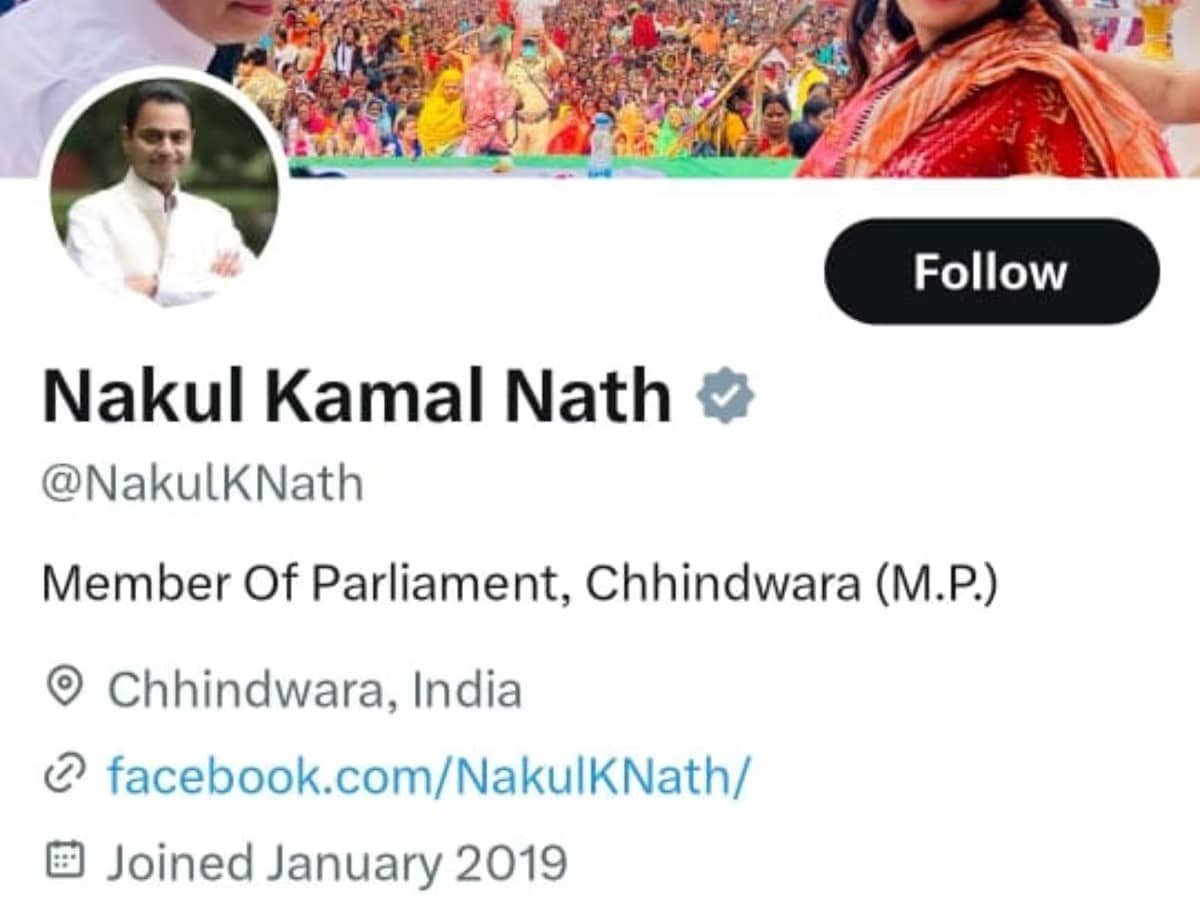Select the @NakulKNath handle
Viewport: 1200px width, 900px height.
pos(202,484)
